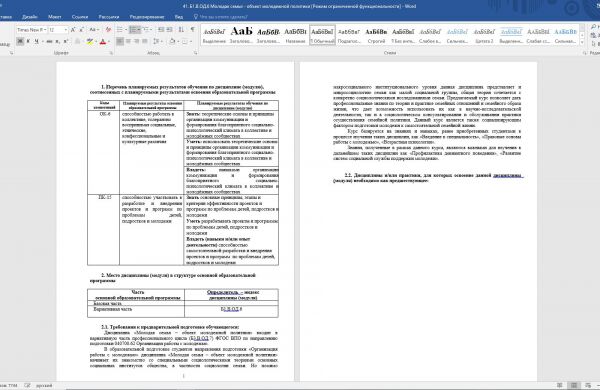The image size is (600, 390).
Task: Toggle strikethrough formatting
Action: click(49, 41)
